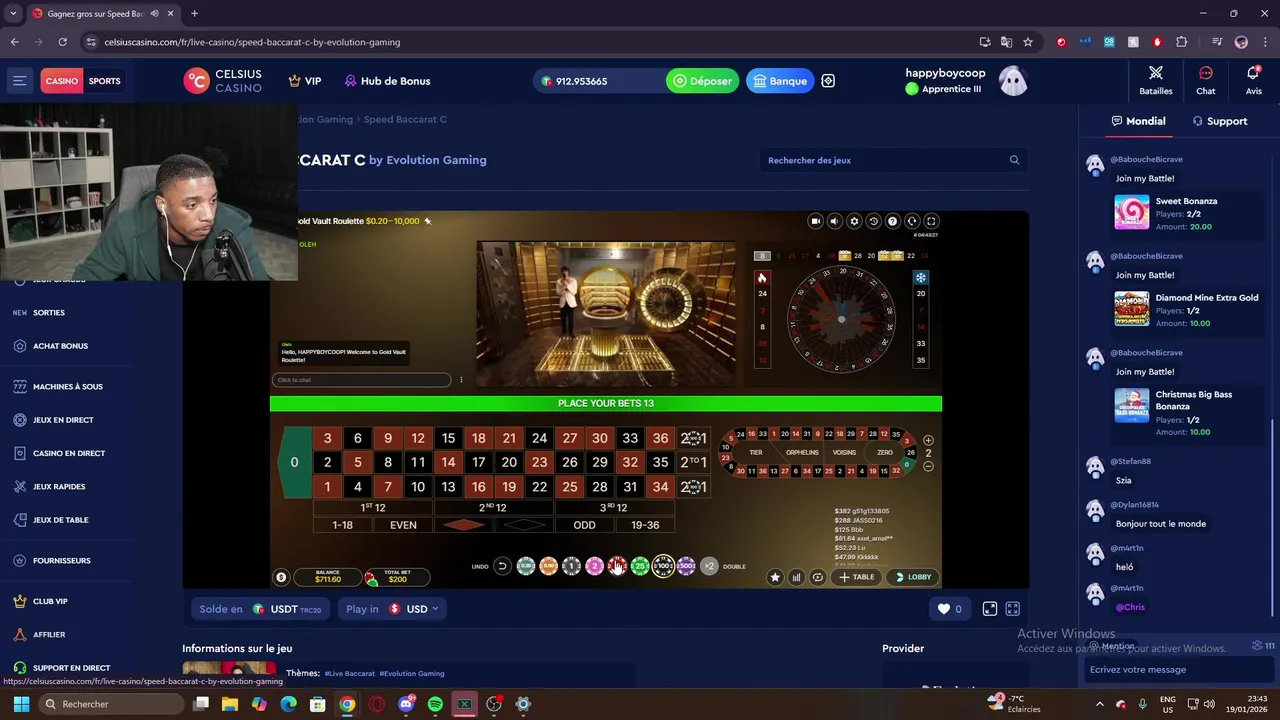Bet on green zero
The image size is (1280, 720).
(294, 462)
